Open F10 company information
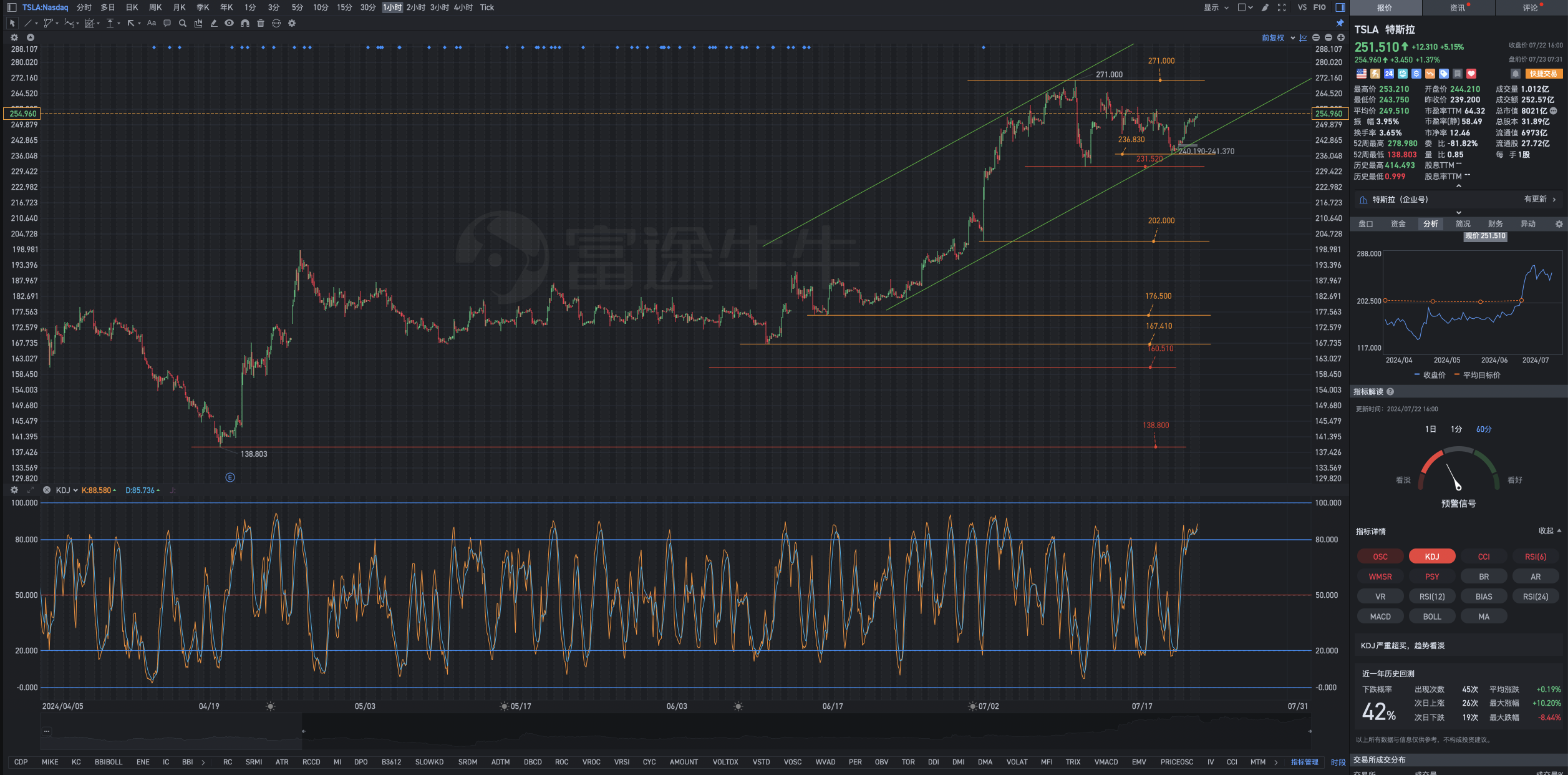This screenshot has height=775, width=1568. 1320,7
